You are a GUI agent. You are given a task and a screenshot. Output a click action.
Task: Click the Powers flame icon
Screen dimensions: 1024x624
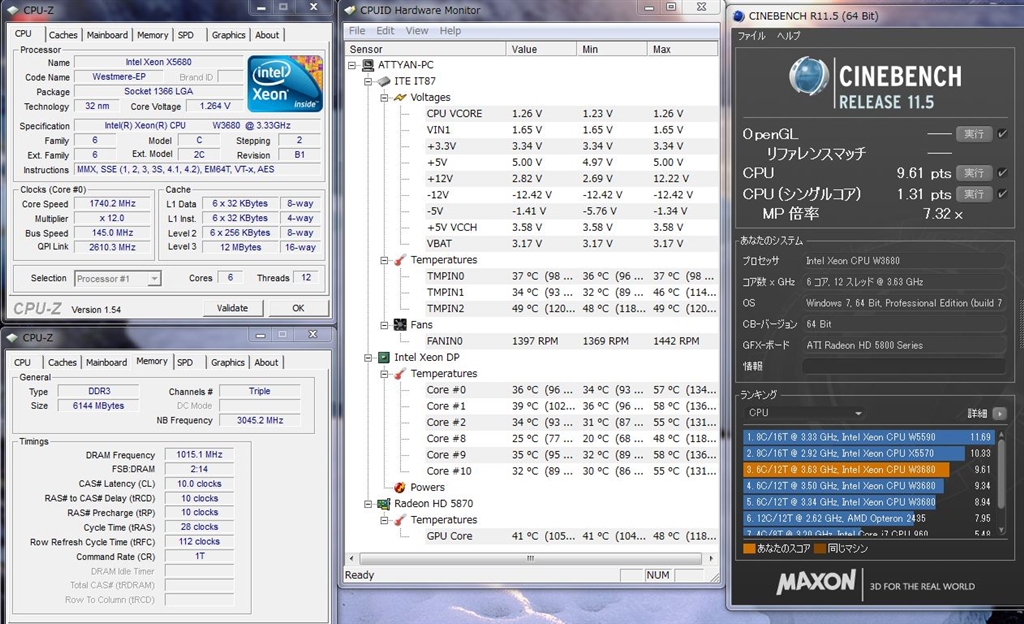tap(399, 487)
